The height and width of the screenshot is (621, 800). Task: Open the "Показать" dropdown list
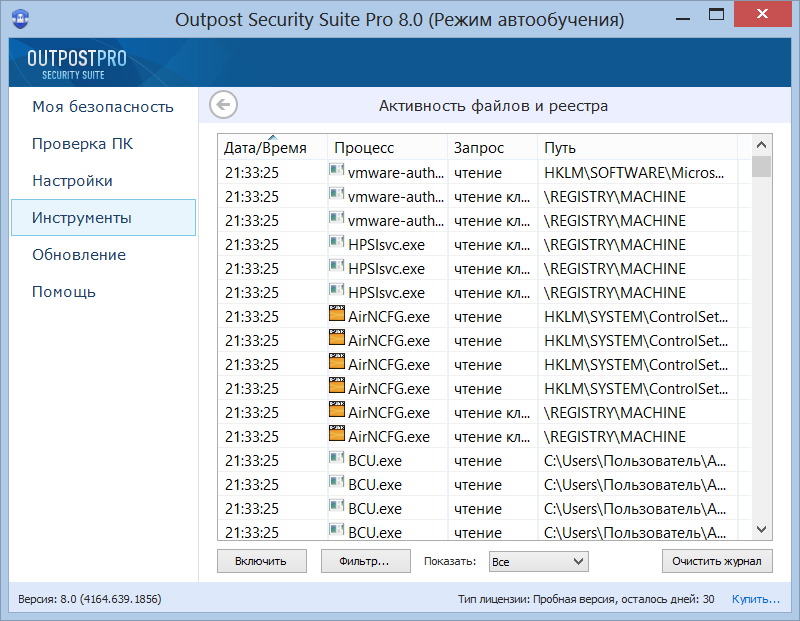(x=538, y=562)
